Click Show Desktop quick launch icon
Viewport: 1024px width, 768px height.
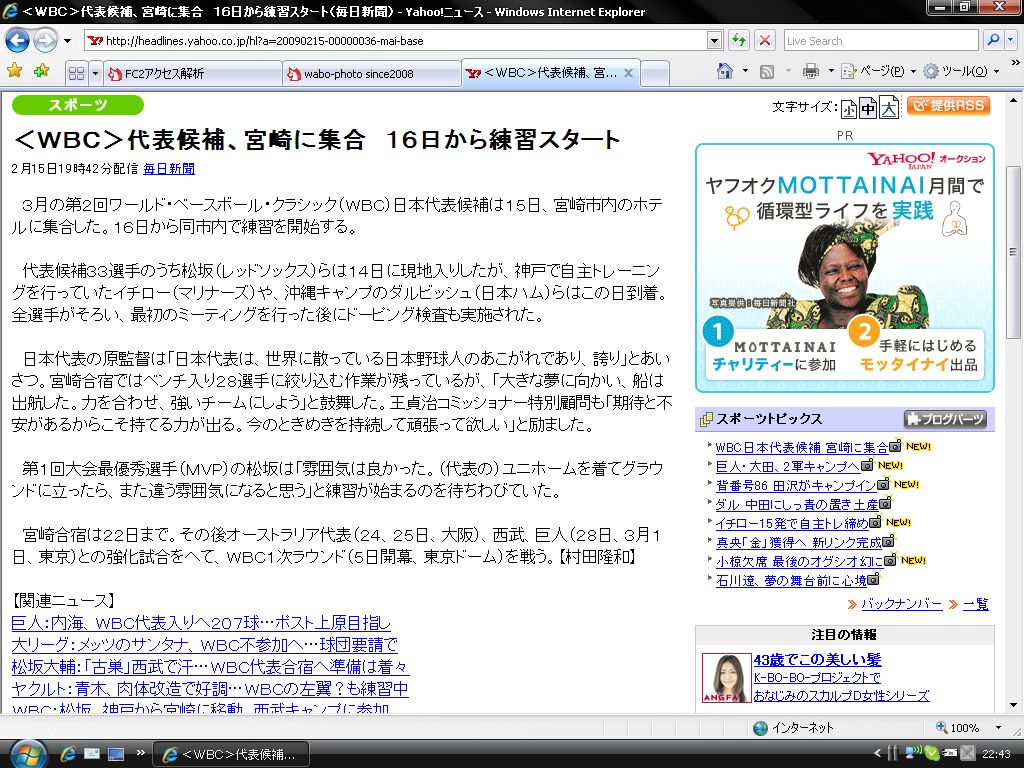tap(116, 754)
